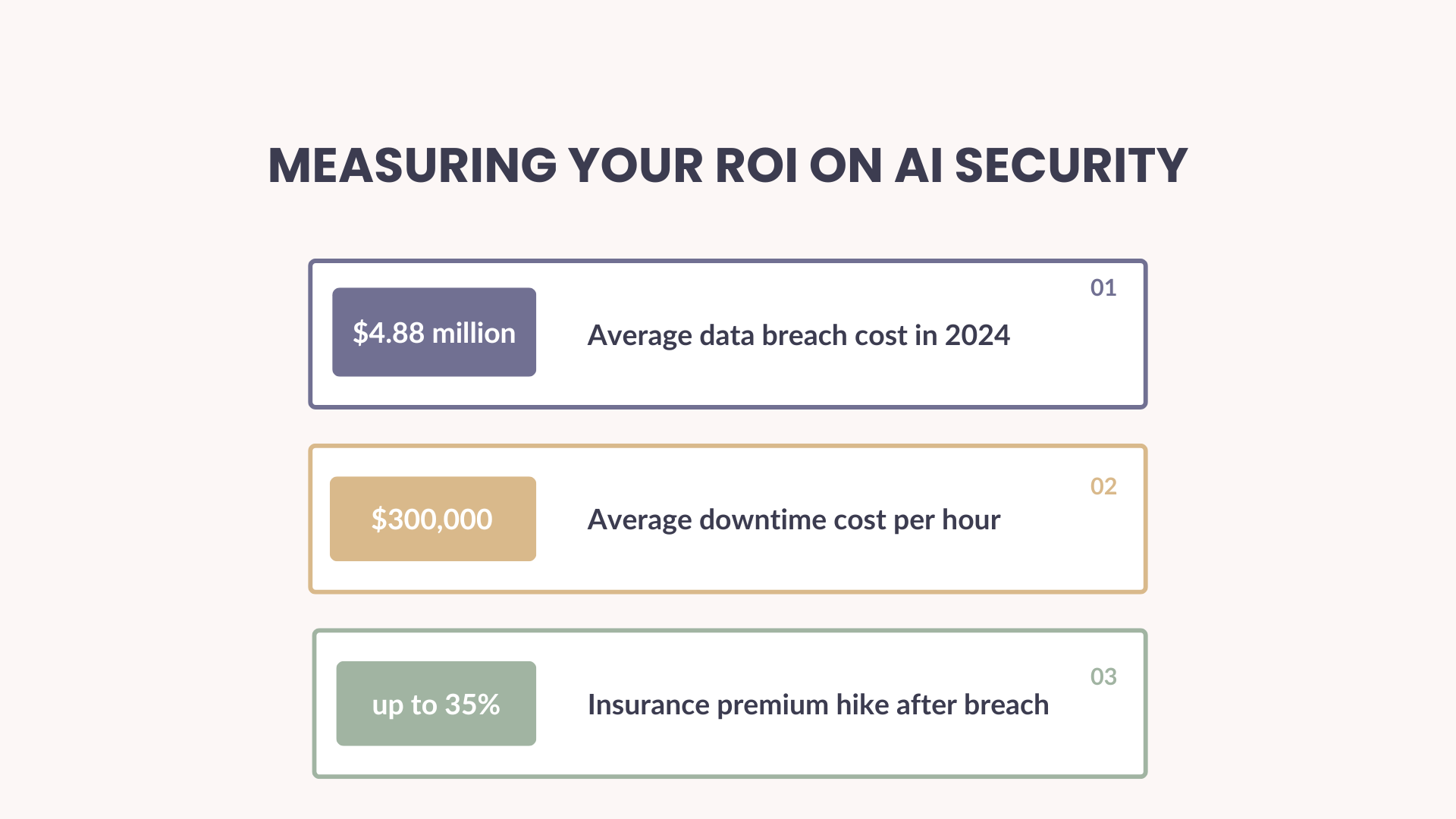Select the "35%" figure in green badge
The height and width of the screenshot is (819, 1456).
click(x=472, y=704)
